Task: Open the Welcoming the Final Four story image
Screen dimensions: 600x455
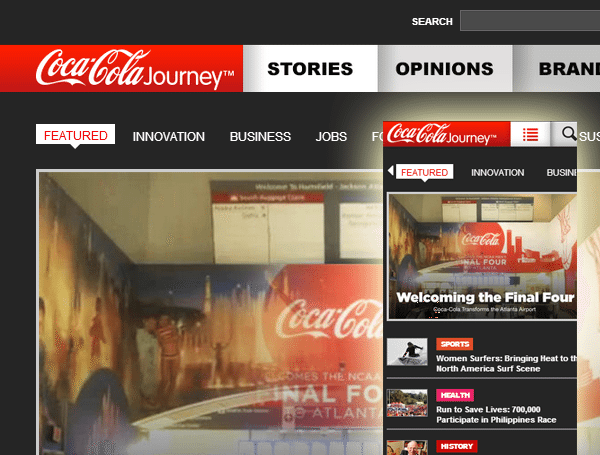Action: 482,256
